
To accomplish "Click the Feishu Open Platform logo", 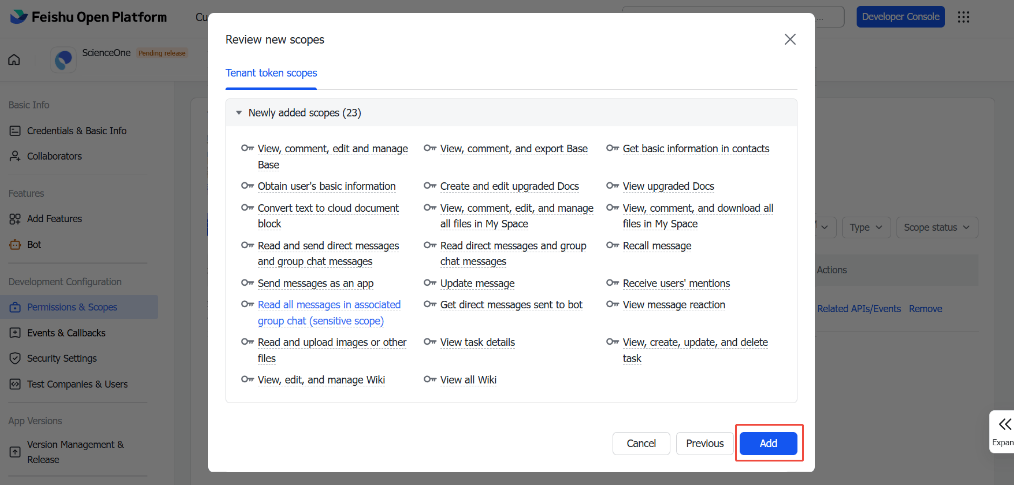I will 89,17.
